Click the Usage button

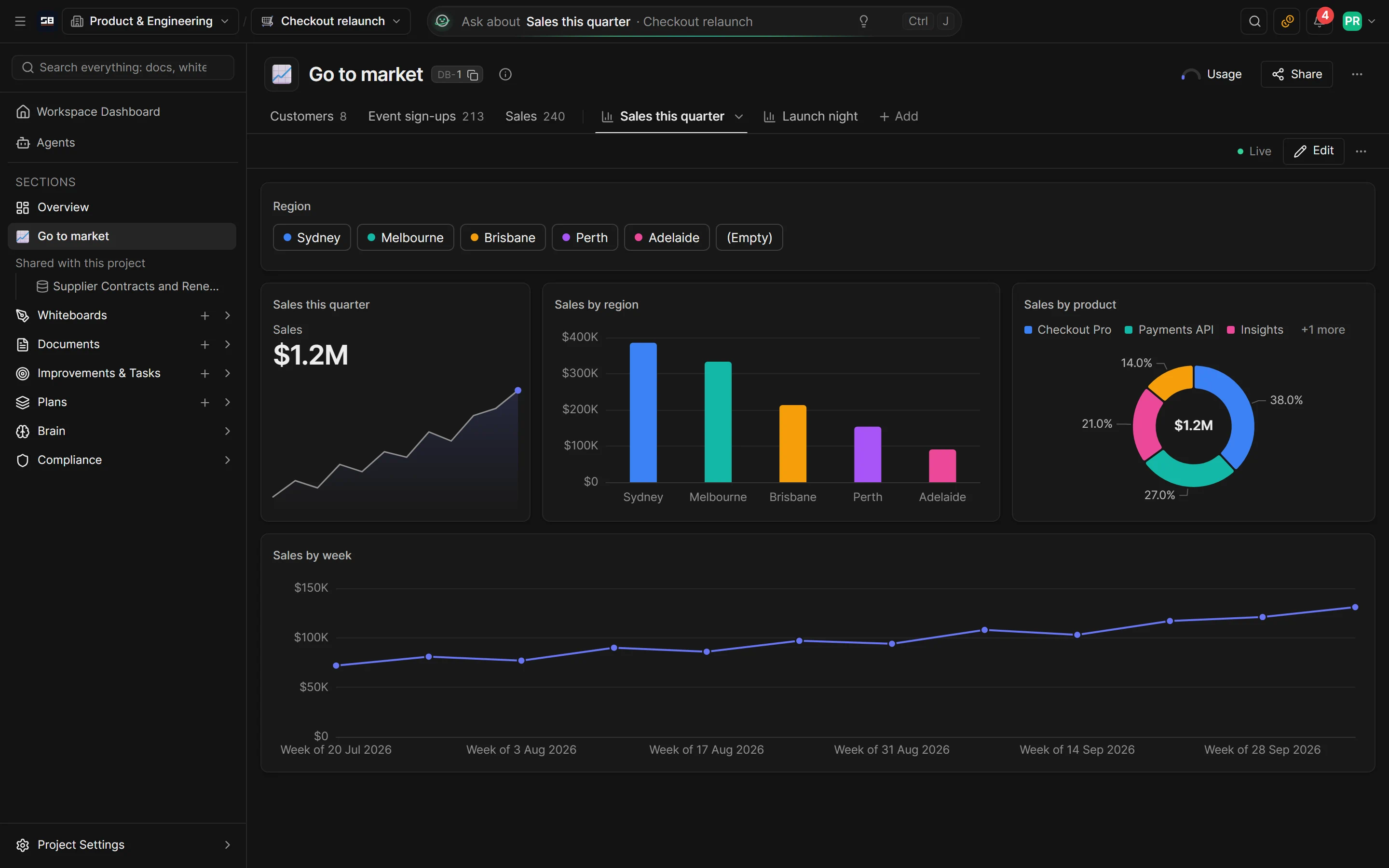coord(1212,74)
